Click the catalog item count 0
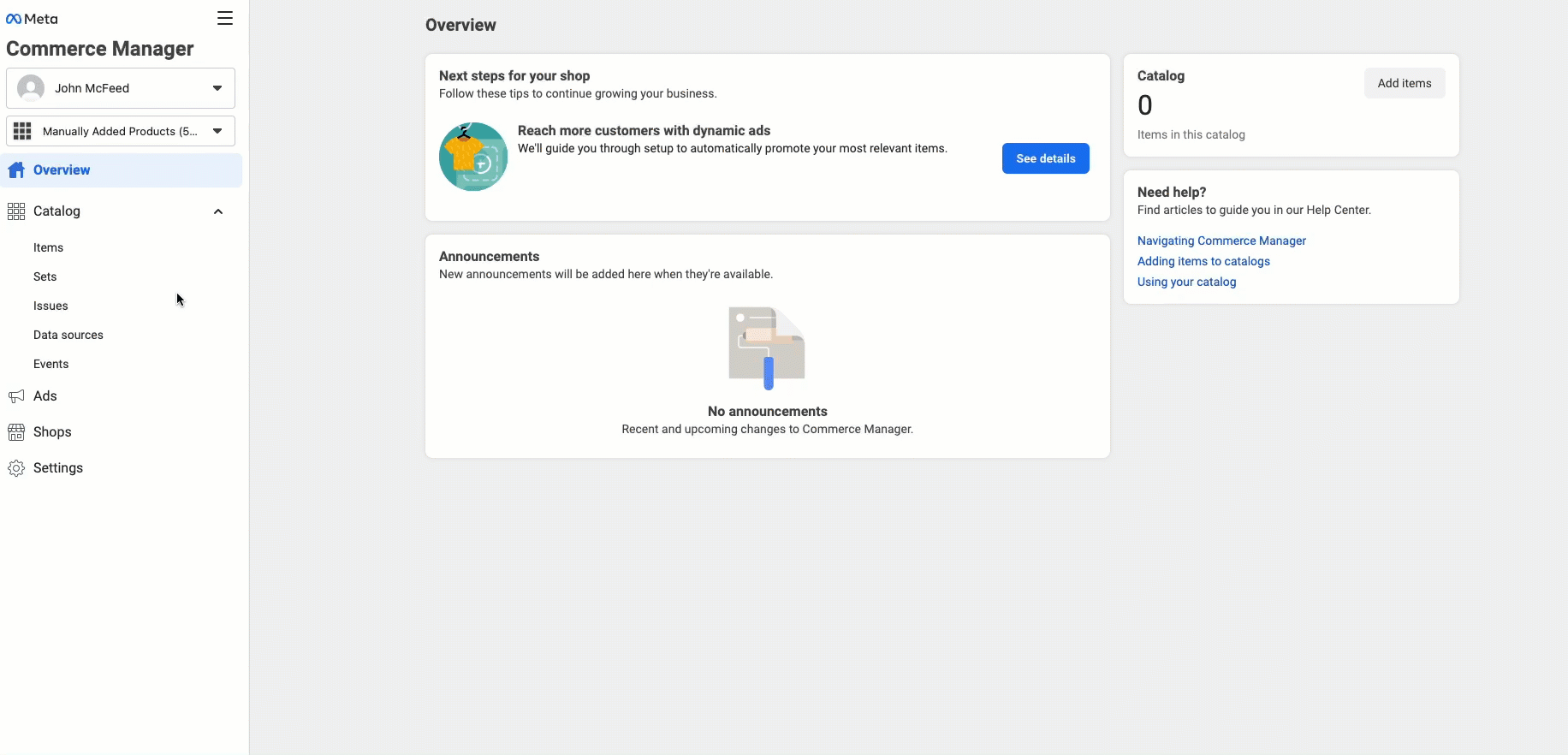This screenshot has height=755, width=1568. [1145, 105]
